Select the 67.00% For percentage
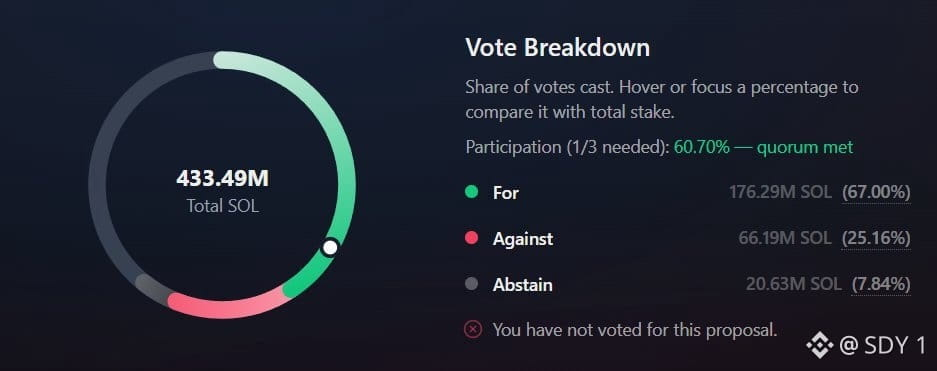Screen dimensions: 937x371 (876, 192)
